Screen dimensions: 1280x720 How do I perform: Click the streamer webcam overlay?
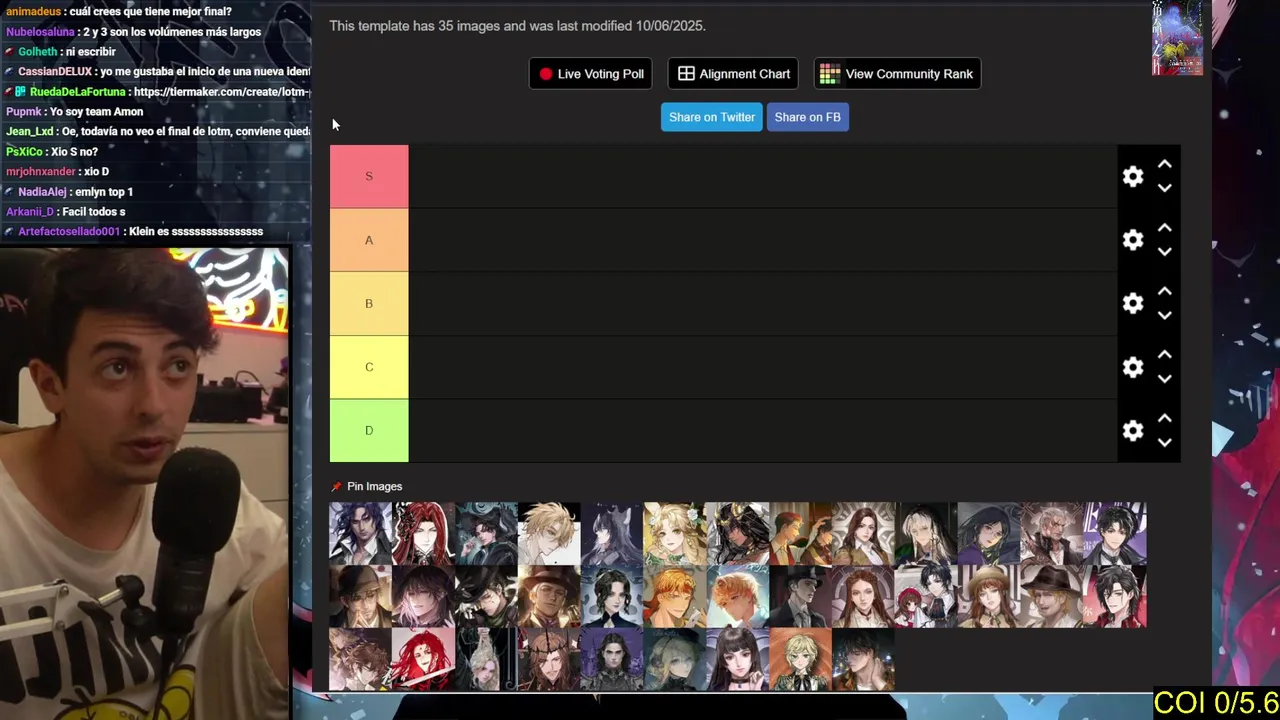(x=145, y=483)
